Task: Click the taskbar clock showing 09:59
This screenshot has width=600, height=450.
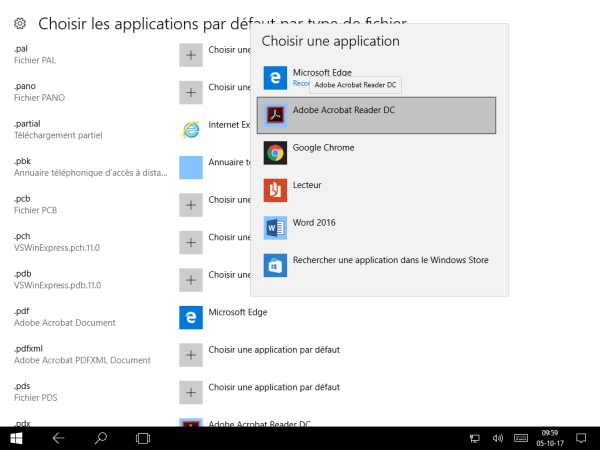Action: point(550,438)
